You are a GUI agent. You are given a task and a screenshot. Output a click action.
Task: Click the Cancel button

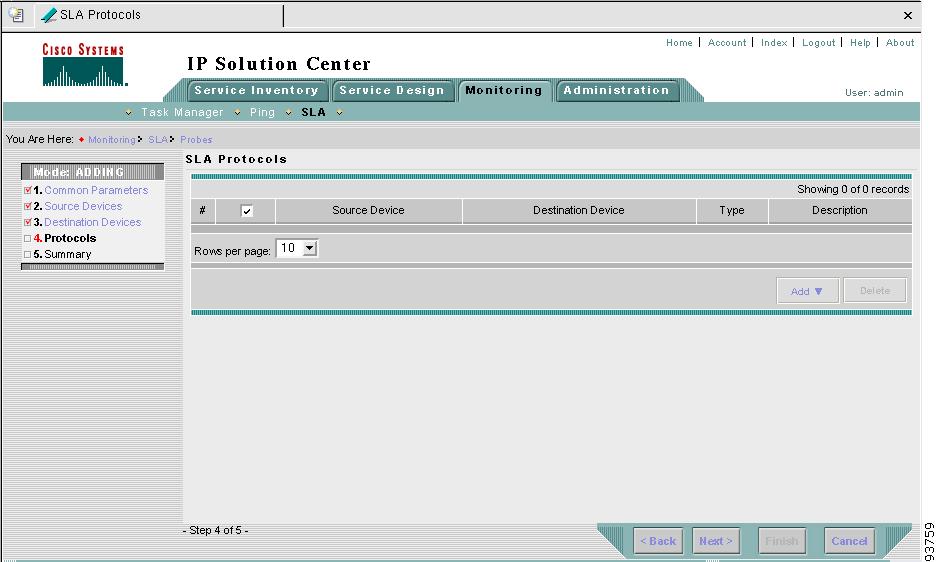pos(849,541)
